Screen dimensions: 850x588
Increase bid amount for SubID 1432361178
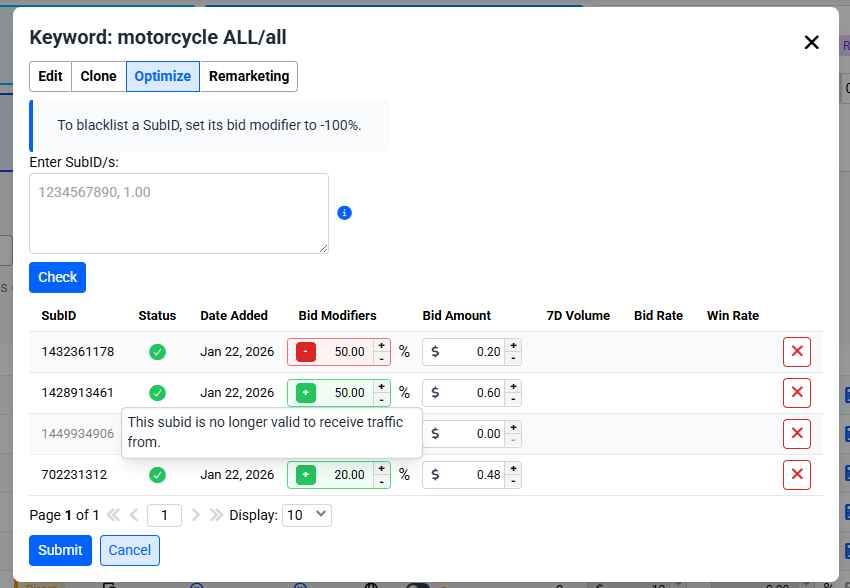[x=513, y=346]
